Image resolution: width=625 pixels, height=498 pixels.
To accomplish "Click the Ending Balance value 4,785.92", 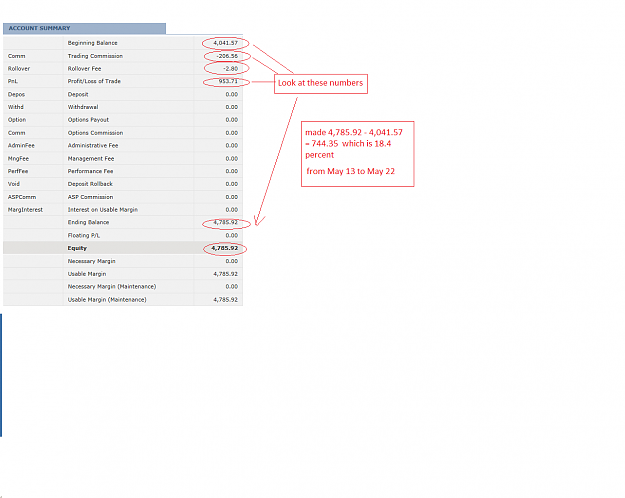I will point(226,222).
